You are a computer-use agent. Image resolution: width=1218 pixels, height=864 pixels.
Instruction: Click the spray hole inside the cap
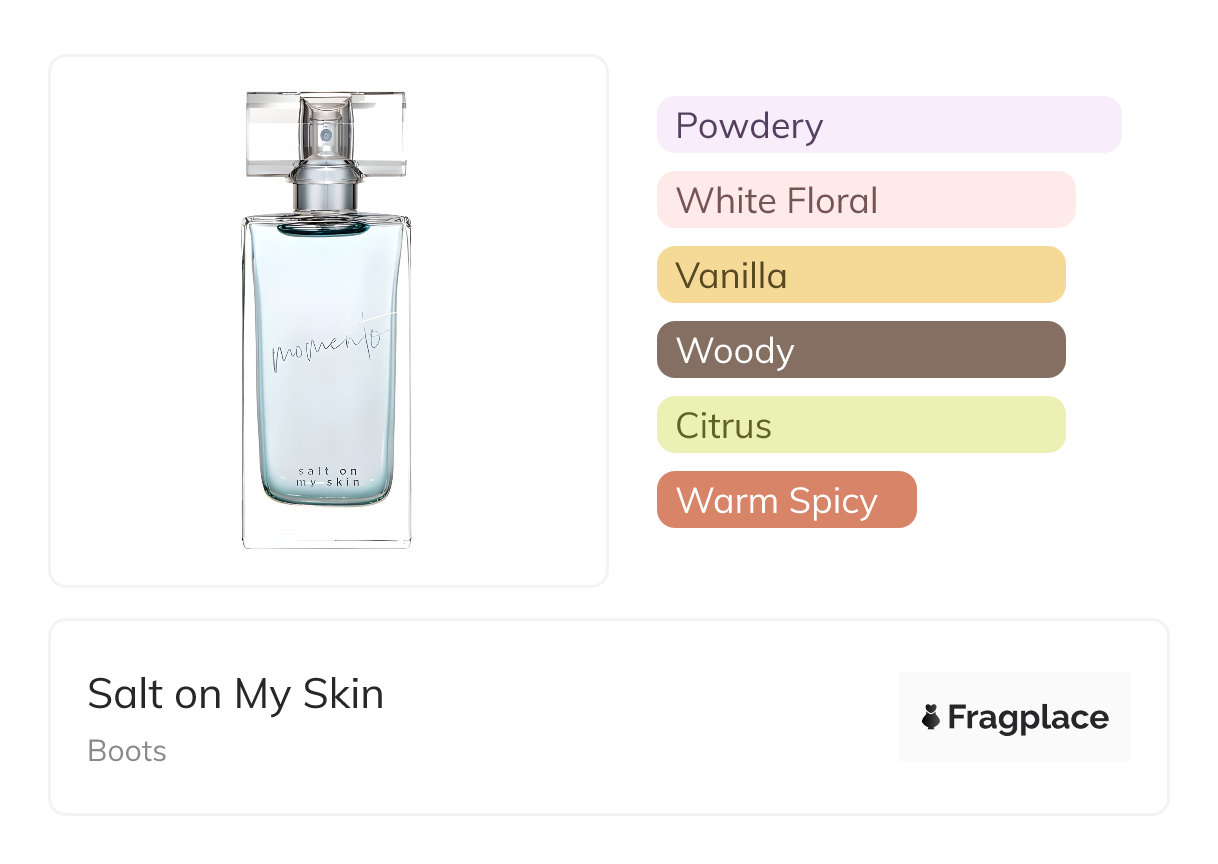[326, 133]
